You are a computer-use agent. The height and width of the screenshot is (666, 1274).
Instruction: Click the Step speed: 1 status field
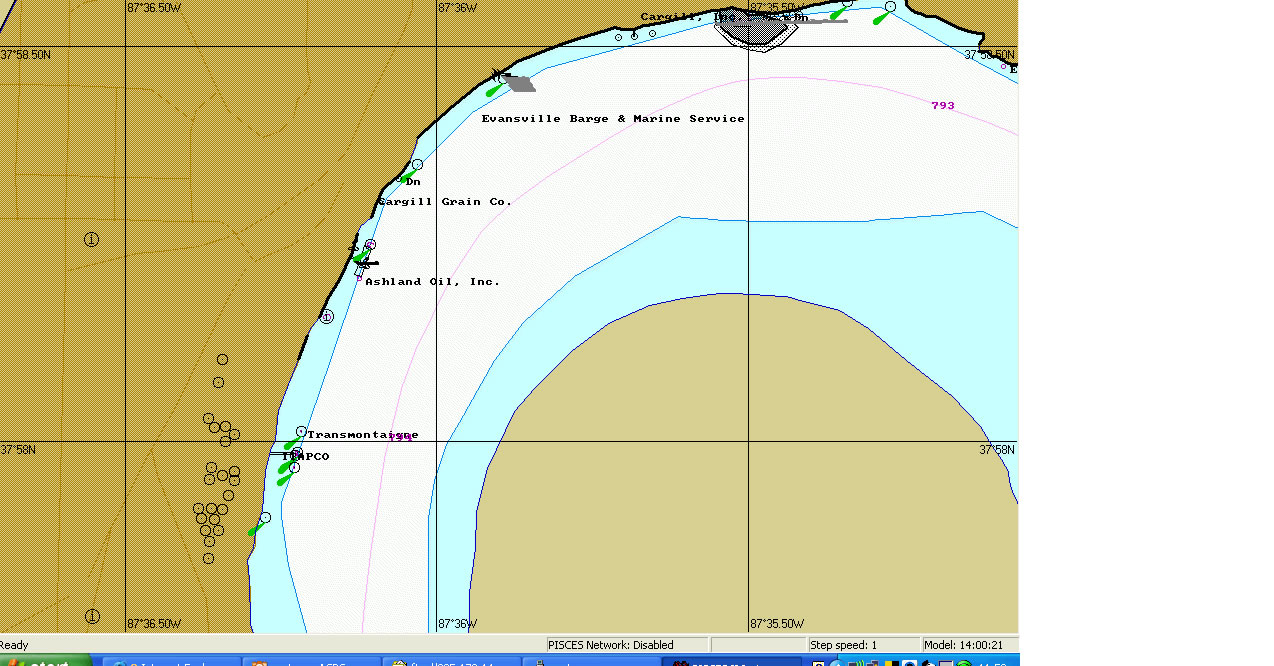(864, 645)
